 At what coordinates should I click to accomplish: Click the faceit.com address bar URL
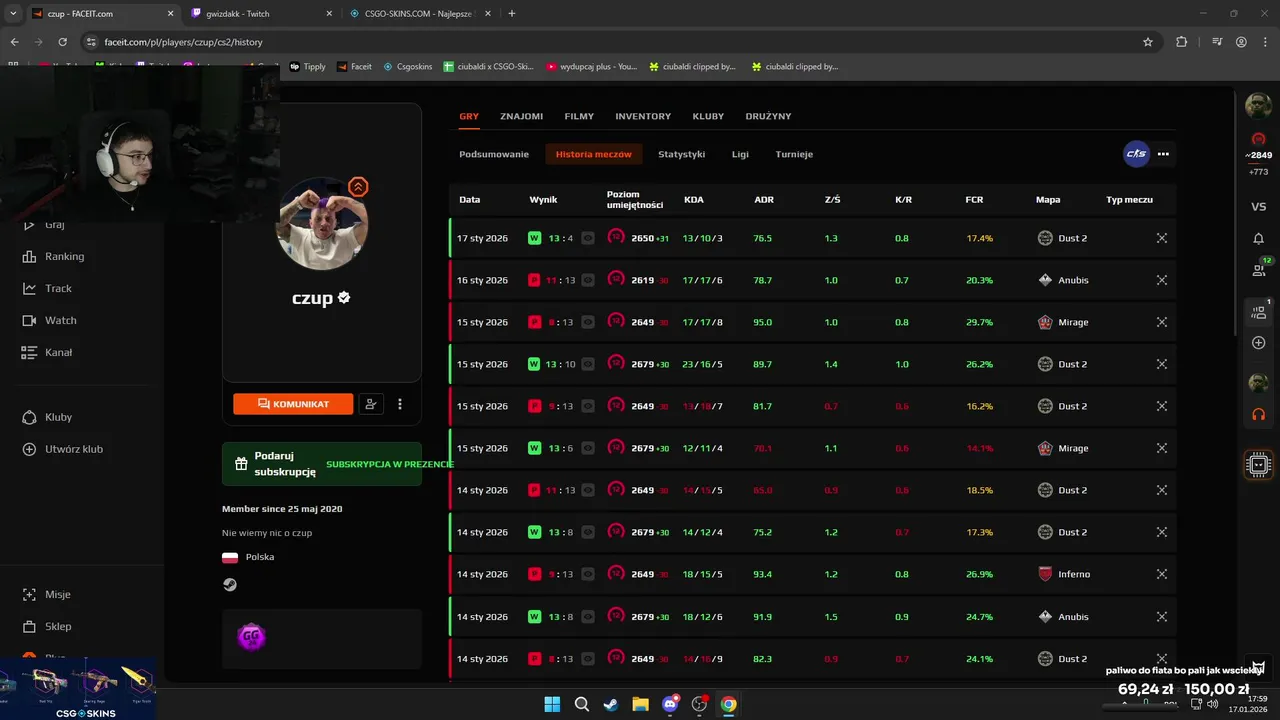183,42
